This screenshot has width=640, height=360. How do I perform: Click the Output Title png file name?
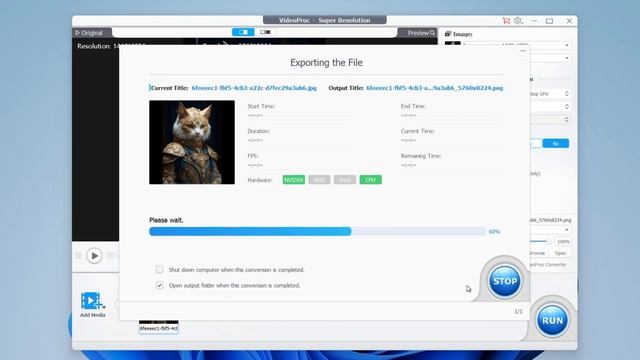tap(435, 88)
